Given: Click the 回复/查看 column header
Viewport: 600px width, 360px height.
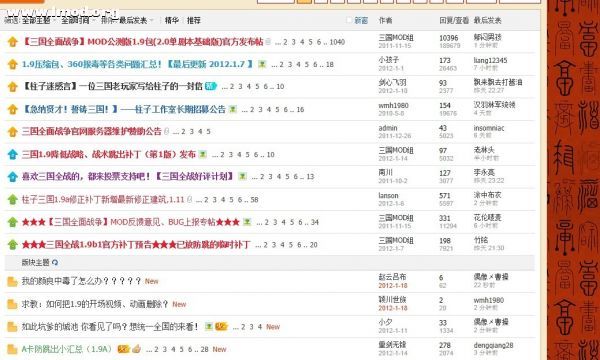Looking at the screenshot, I should coord(454,20).
